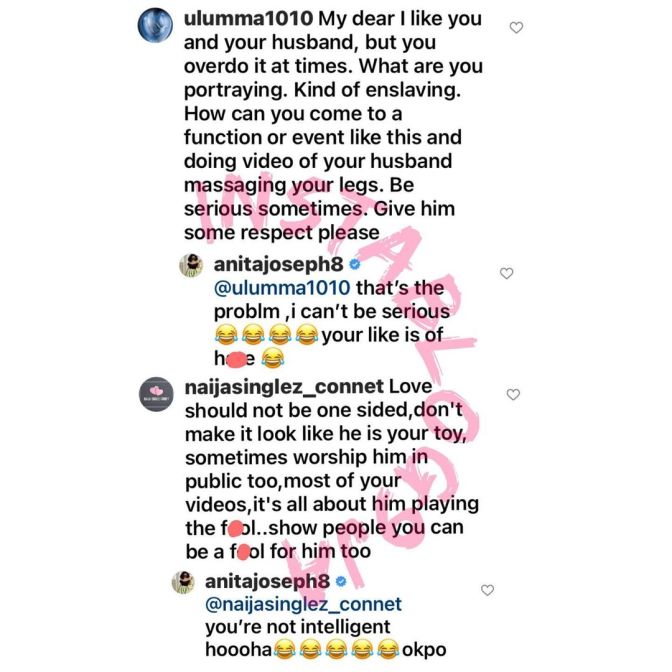Tap heart beside anitajoseph8's reply to @ulumma1010
Image resolution: width=672 pixels, height=672 pixels.
click(507, 273)
